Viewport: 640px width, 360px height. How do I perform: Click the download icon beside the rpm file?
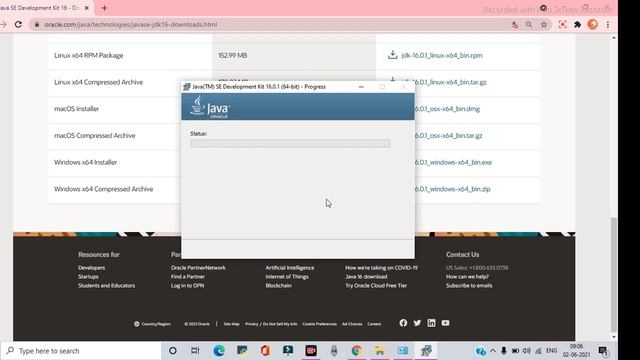[392, 55]
